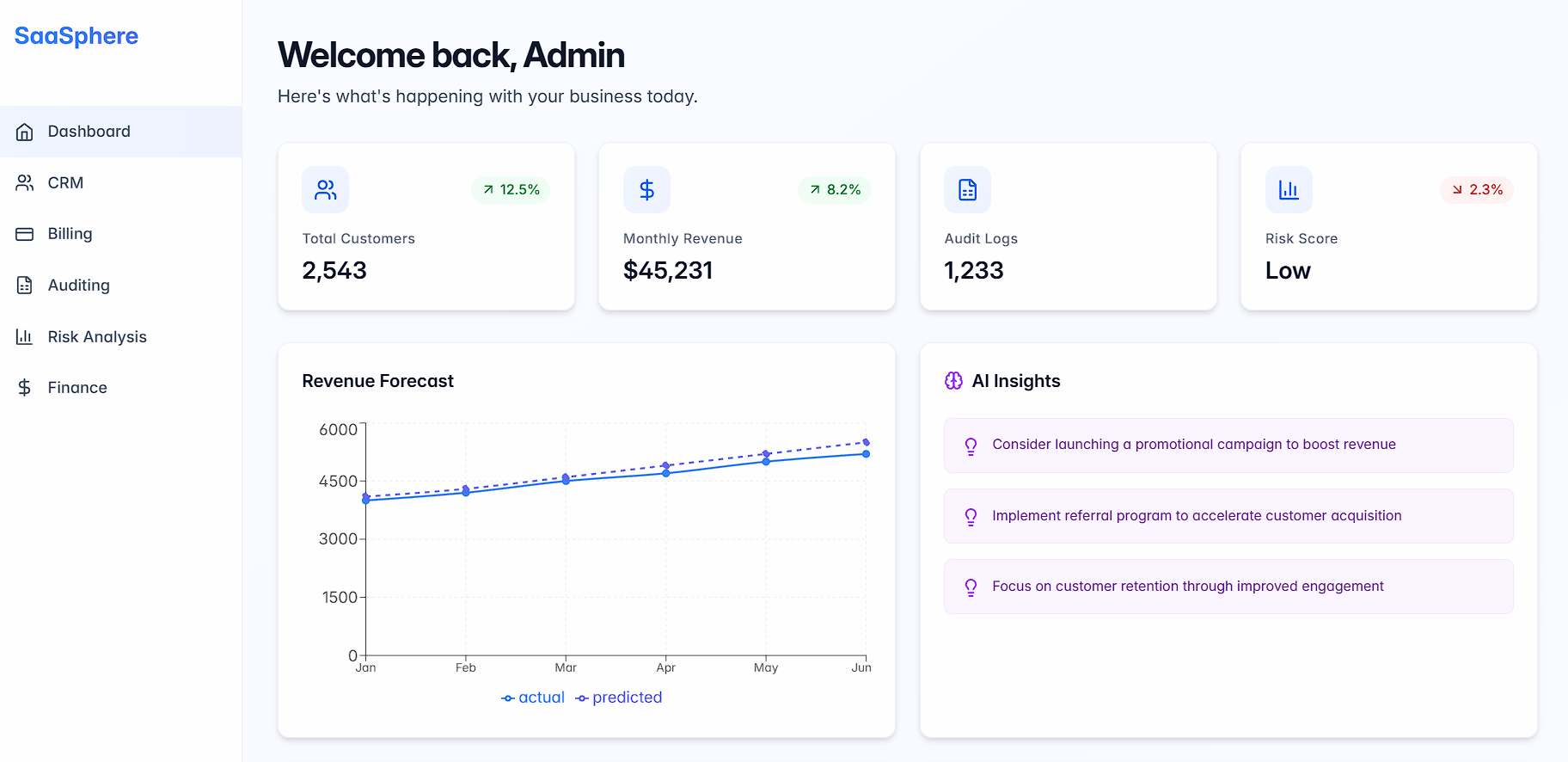The height and width of the screenshot is (762, 1568).
Task: Open the customer retention insight
Action: [1228, 587]
